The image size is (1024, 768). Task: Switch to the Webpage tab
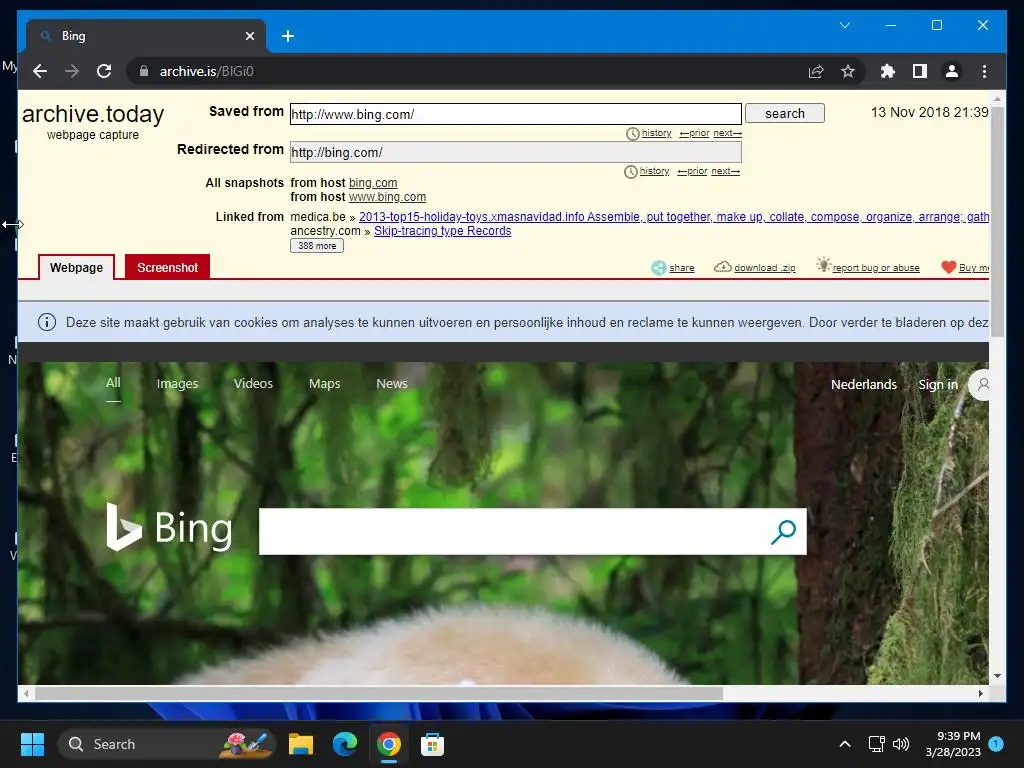pos(76,268)
